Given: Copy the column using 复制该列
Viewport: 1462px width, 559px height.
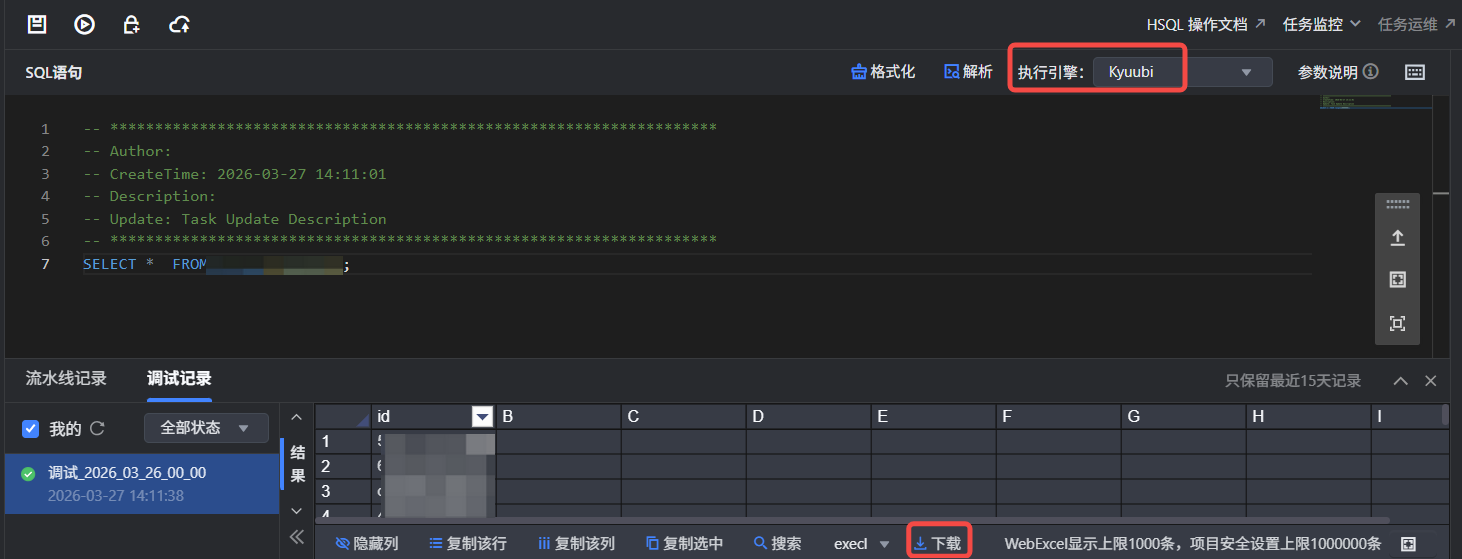Looking at the screenshot, I should 576,544.
